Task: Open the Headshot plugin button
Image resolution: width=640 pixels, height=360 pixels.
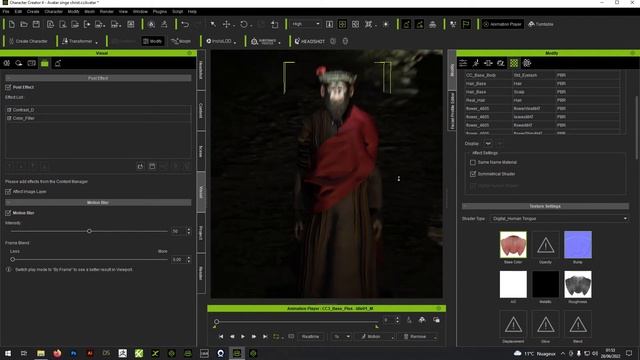Action: (x=309, y=41)
